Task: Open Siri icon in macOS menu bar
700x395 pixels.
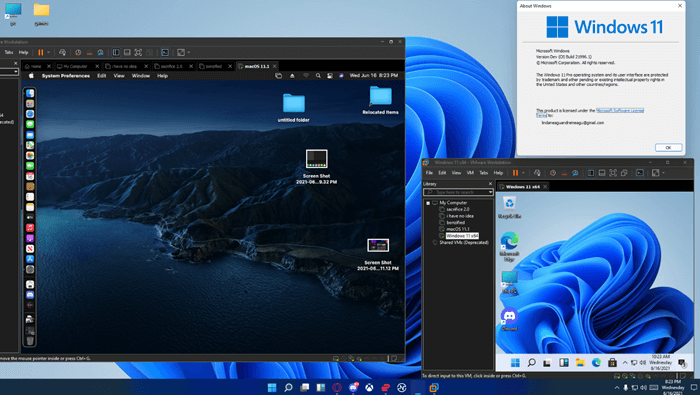Action: pos(341,76)
